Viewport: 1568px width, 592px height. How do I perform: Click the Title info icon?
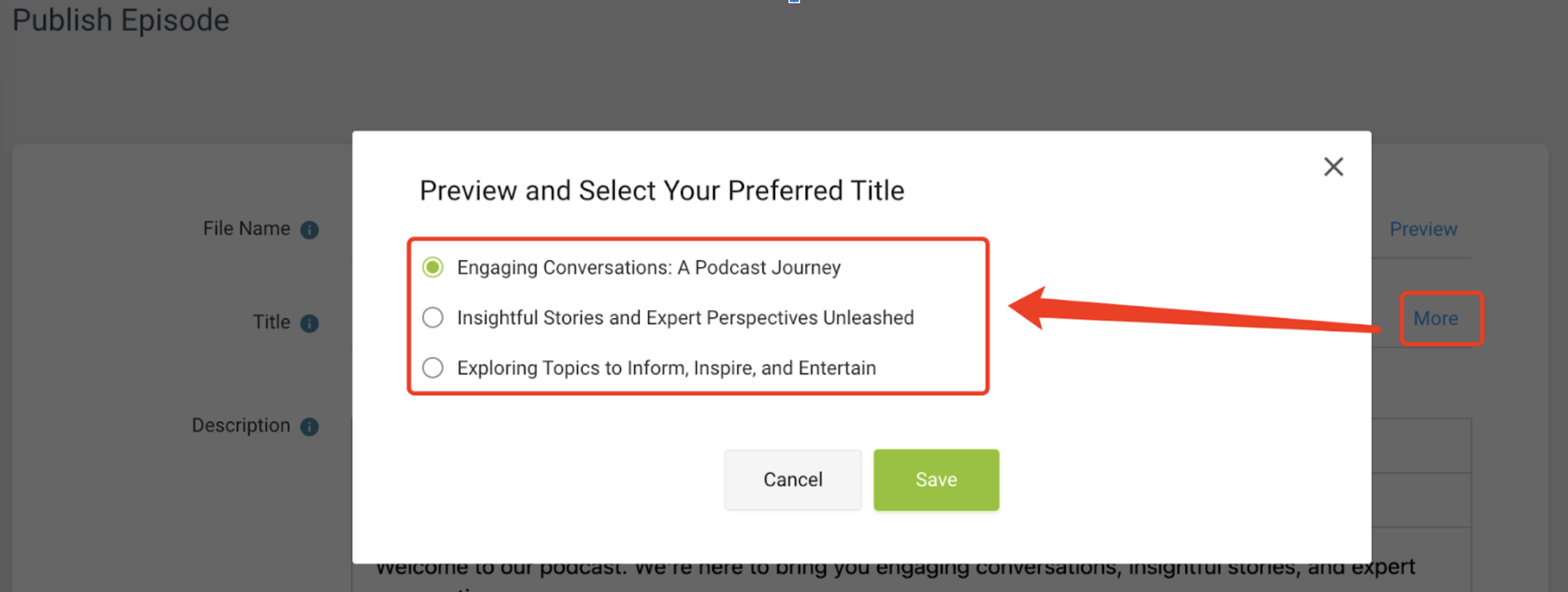(310, 323)
